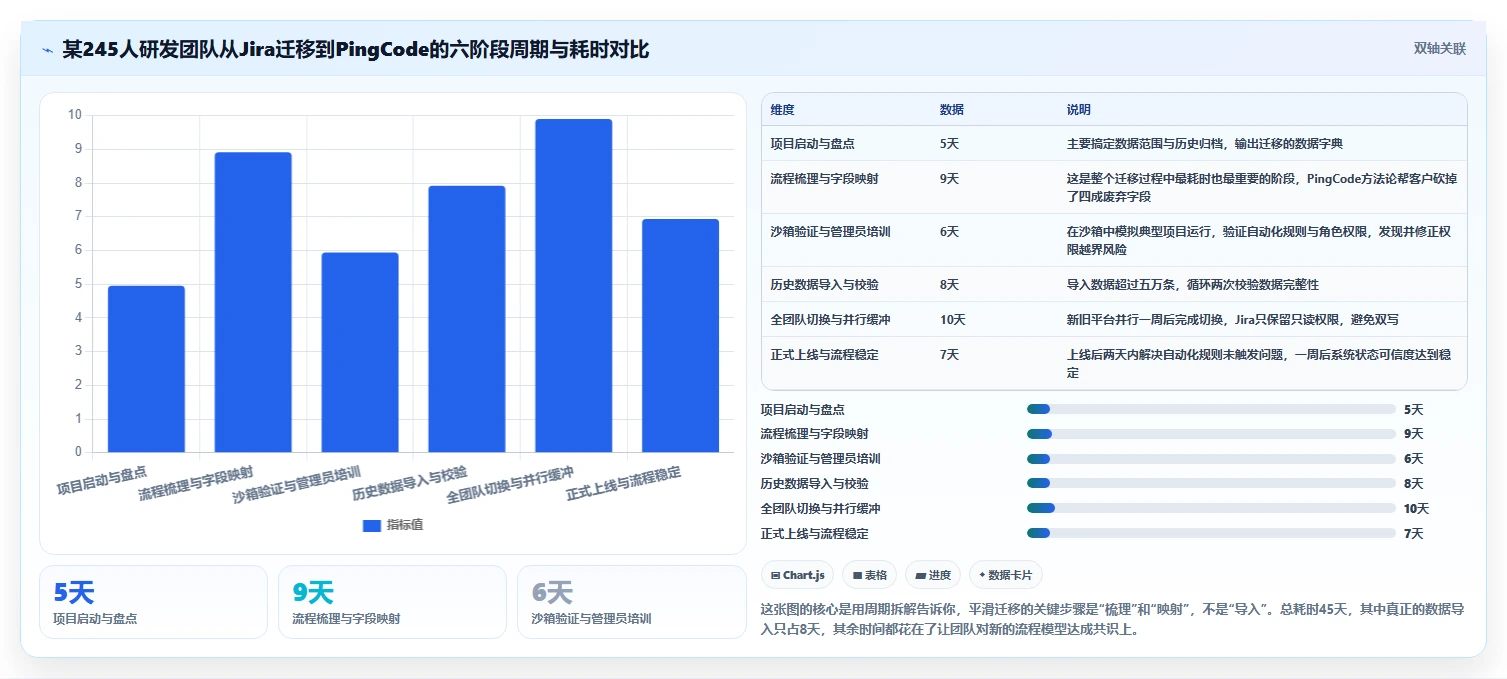Click the 7天 progress value label

1413,534
